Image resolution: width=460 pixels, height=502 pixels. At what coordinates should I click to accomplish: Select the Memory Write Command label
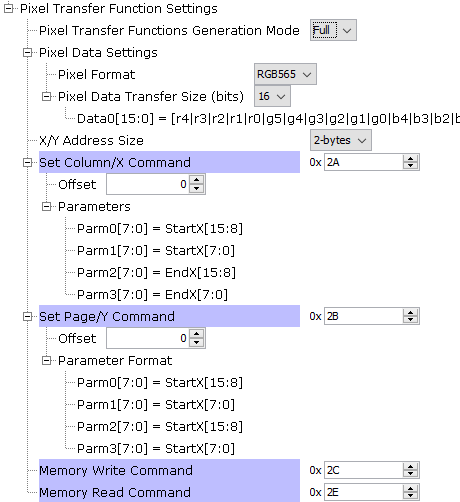[116, 470]
